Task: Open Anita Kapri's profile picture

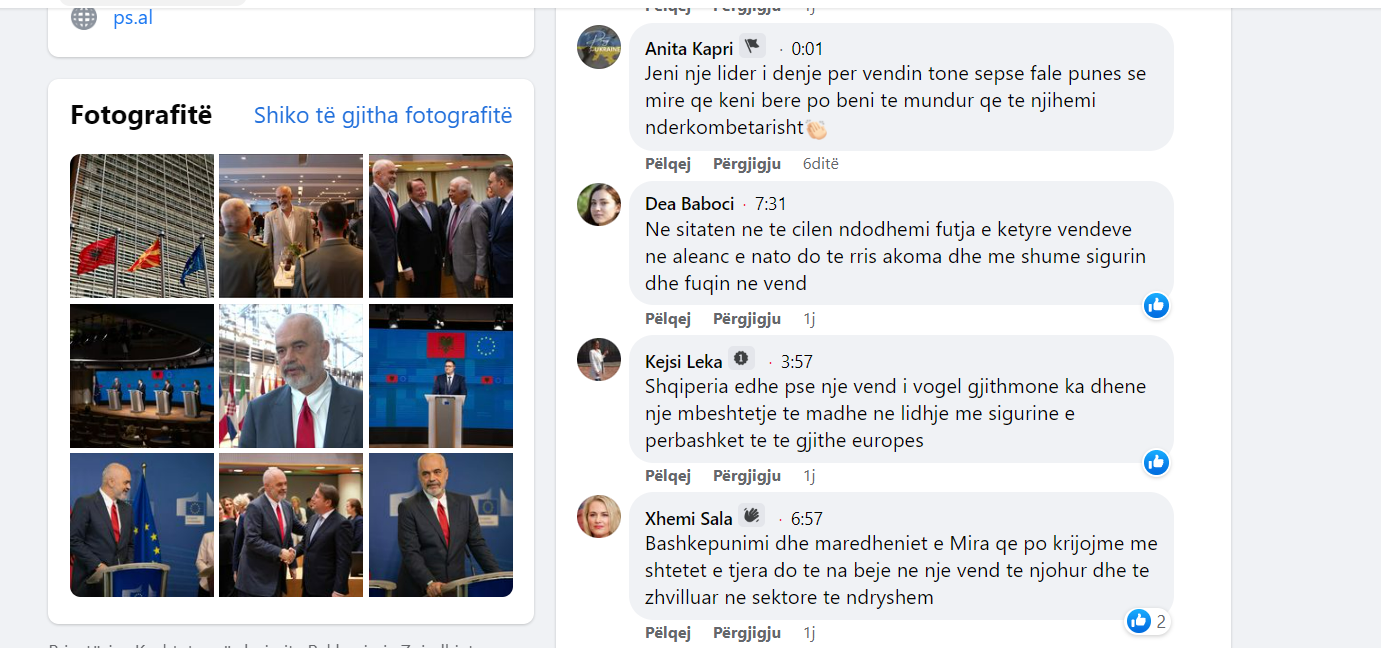Action: click(599, 47)
